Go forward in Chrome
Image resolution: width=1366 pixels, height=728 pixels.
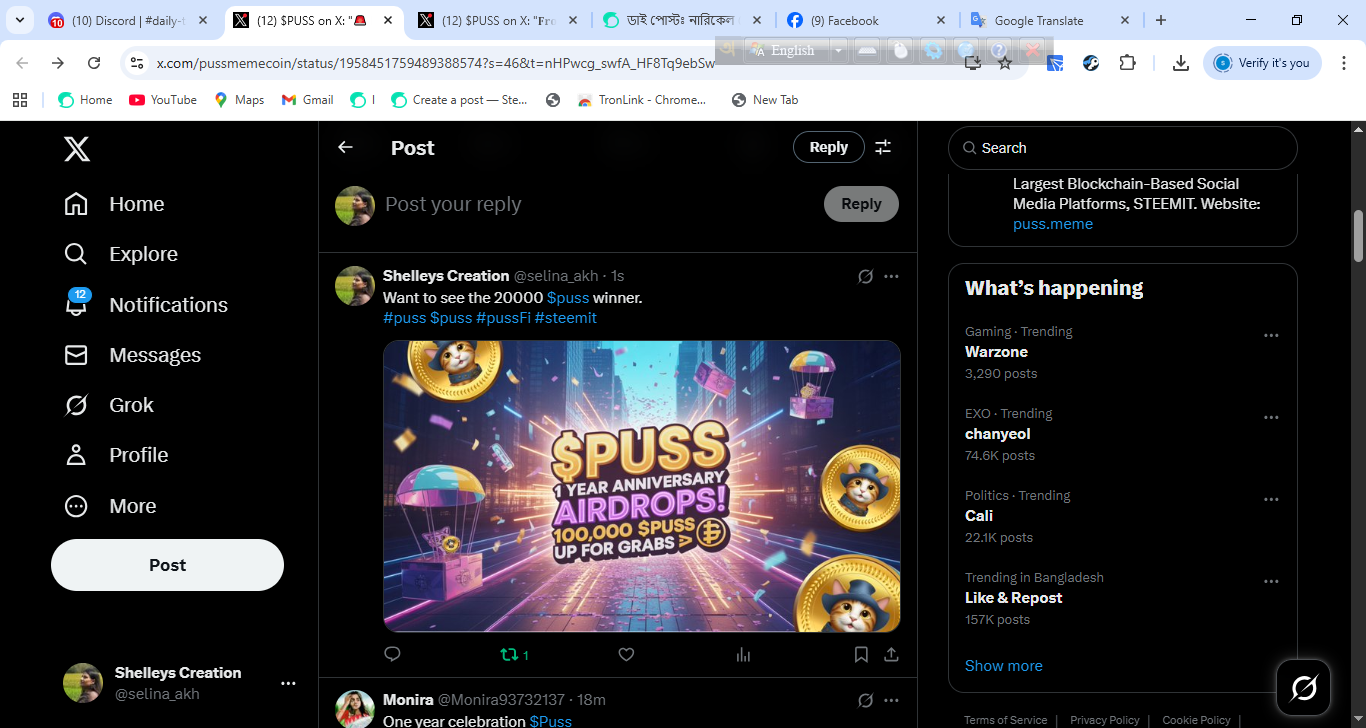(x=58, y=63)
